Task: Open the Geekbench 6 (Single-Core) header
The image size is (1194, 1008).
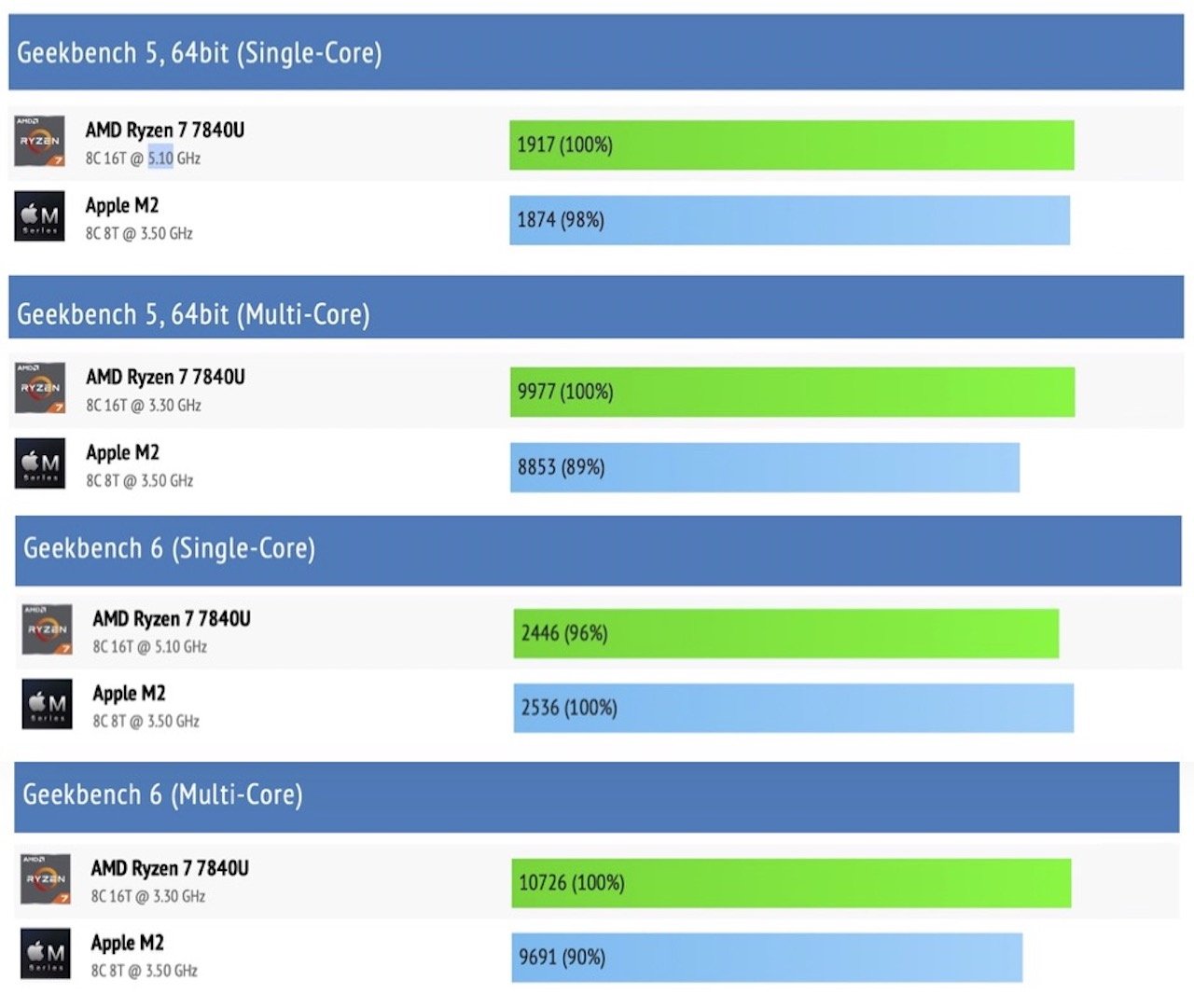Action: tap(169, 548)
